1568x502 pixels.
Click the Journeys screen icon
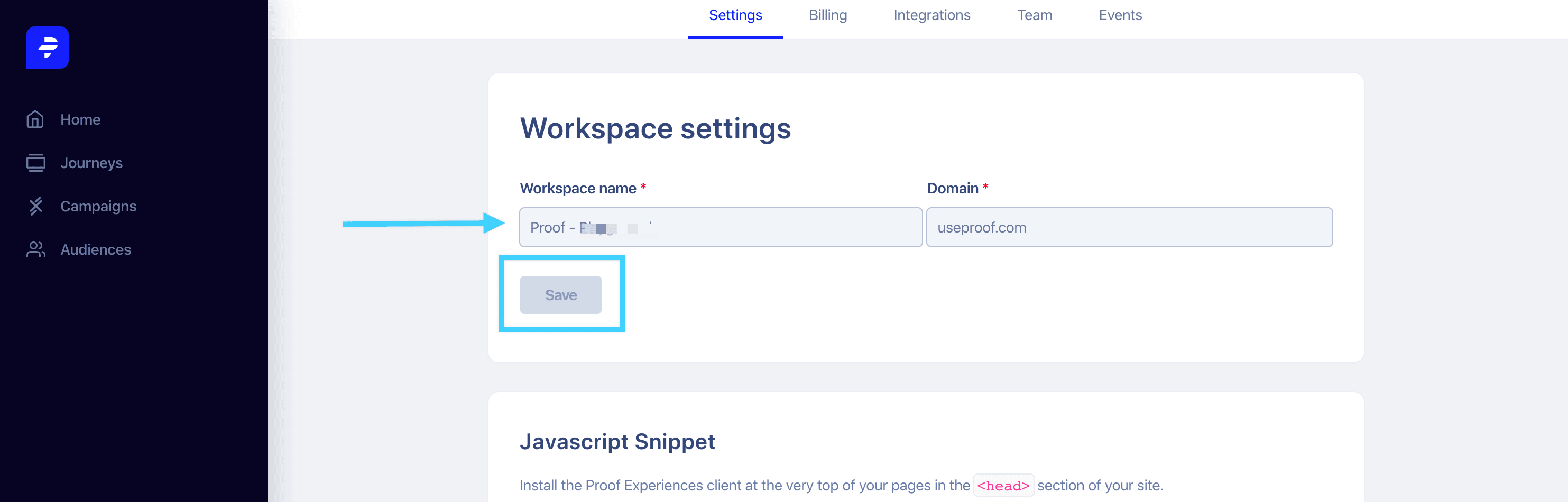[x=36, y=162]
